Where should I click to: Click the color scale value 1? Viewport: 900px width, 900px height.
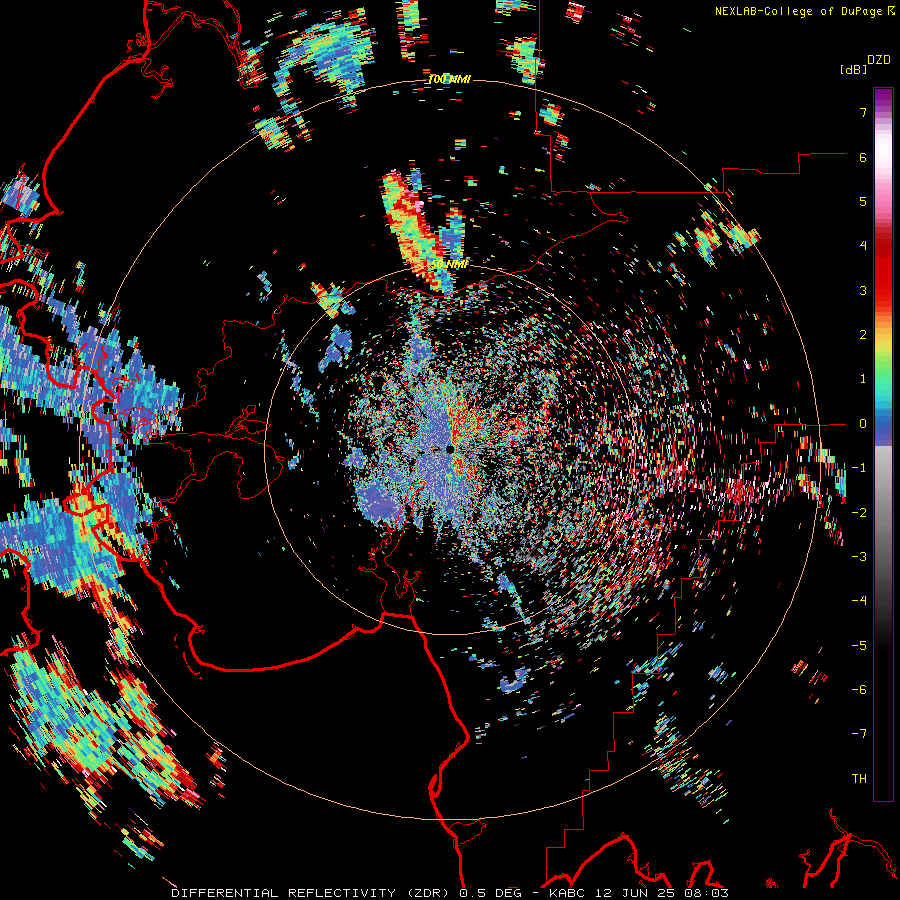(863, 379)
